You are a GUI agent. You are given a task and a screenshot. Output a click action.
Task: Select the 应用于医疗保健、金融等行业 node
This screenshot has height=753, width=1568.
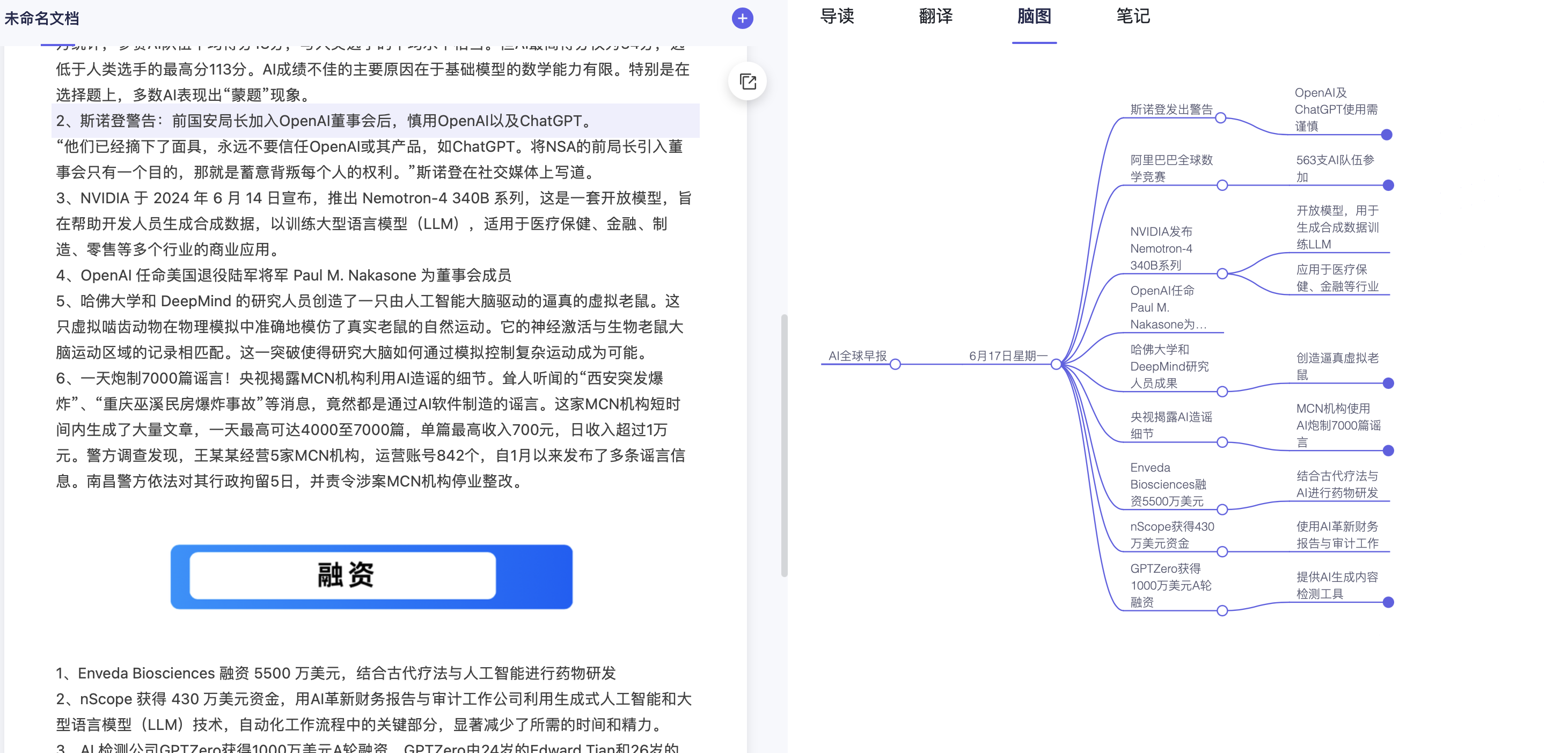point(1337,278)
